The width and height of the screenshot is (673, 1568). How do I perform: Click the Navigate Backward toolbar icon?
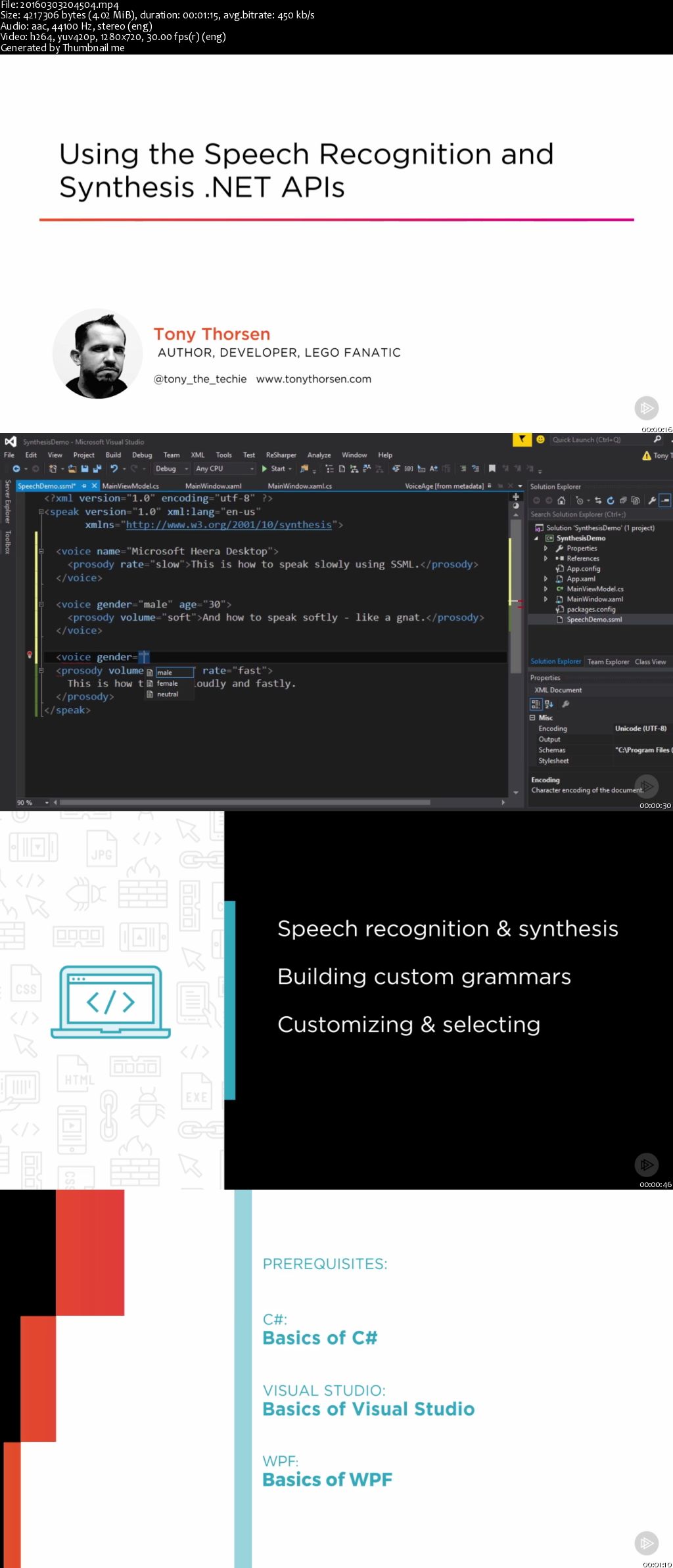pos(16,468)
